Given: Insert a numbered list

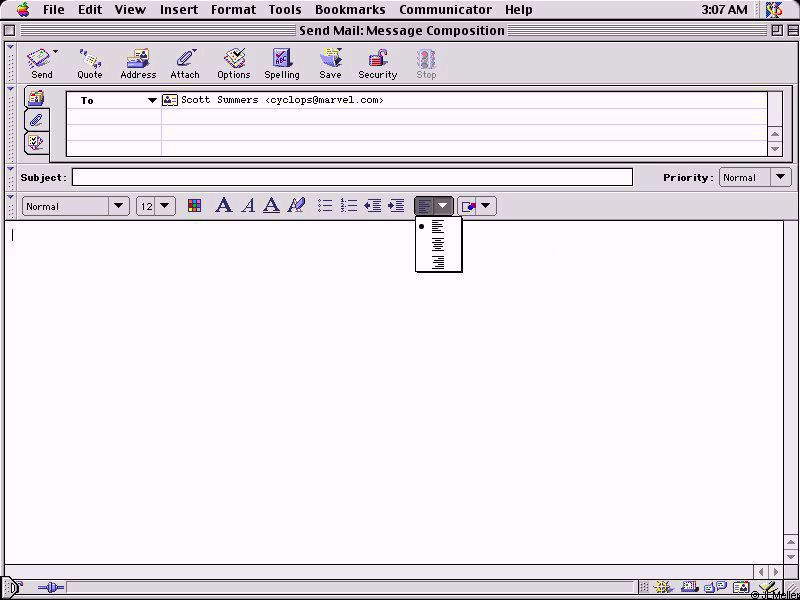Looking at the screenshot, I should point(349,206).
